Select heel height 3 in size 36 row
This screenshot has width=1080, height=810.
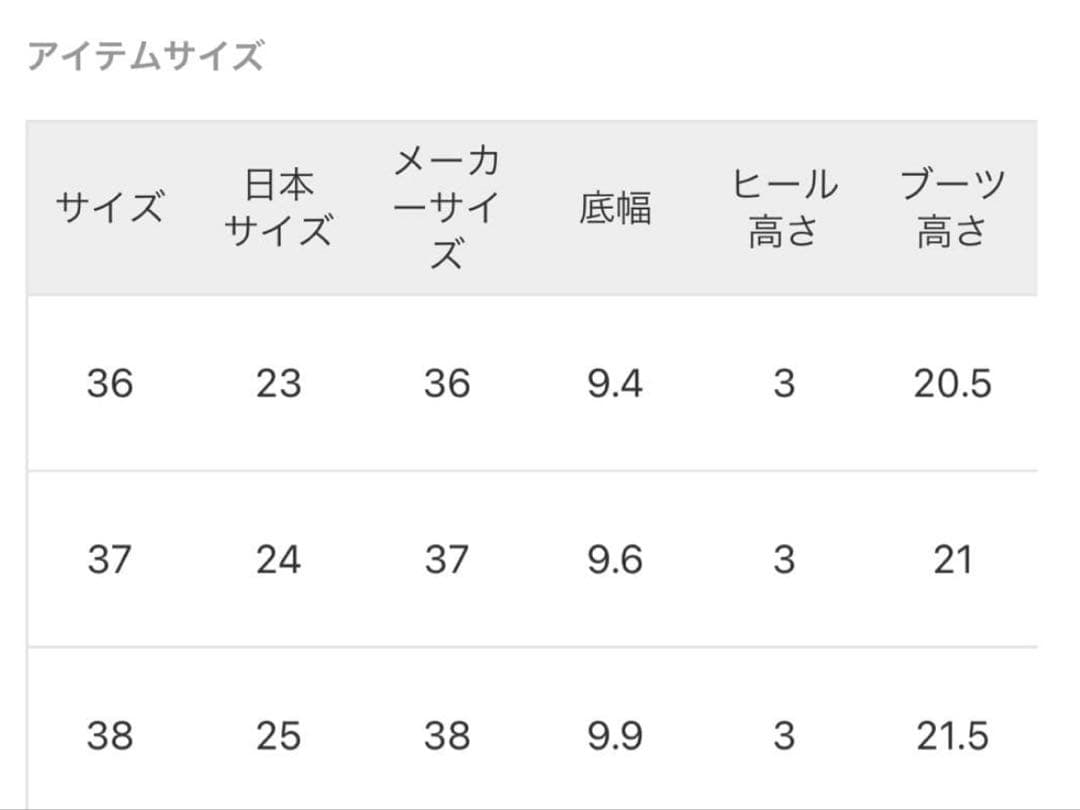(x=784, y=383)
